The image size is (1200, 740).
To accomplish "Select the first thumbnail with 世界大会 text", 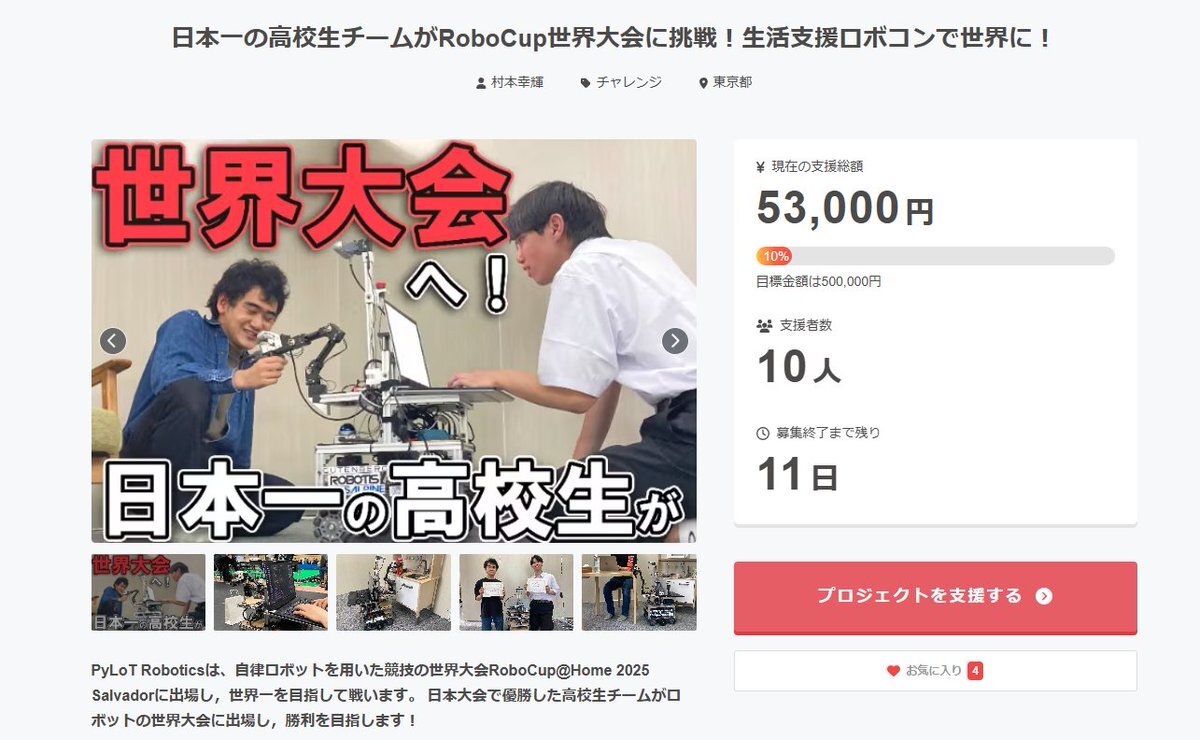I will pyautogui.click(x=148, y=592).
